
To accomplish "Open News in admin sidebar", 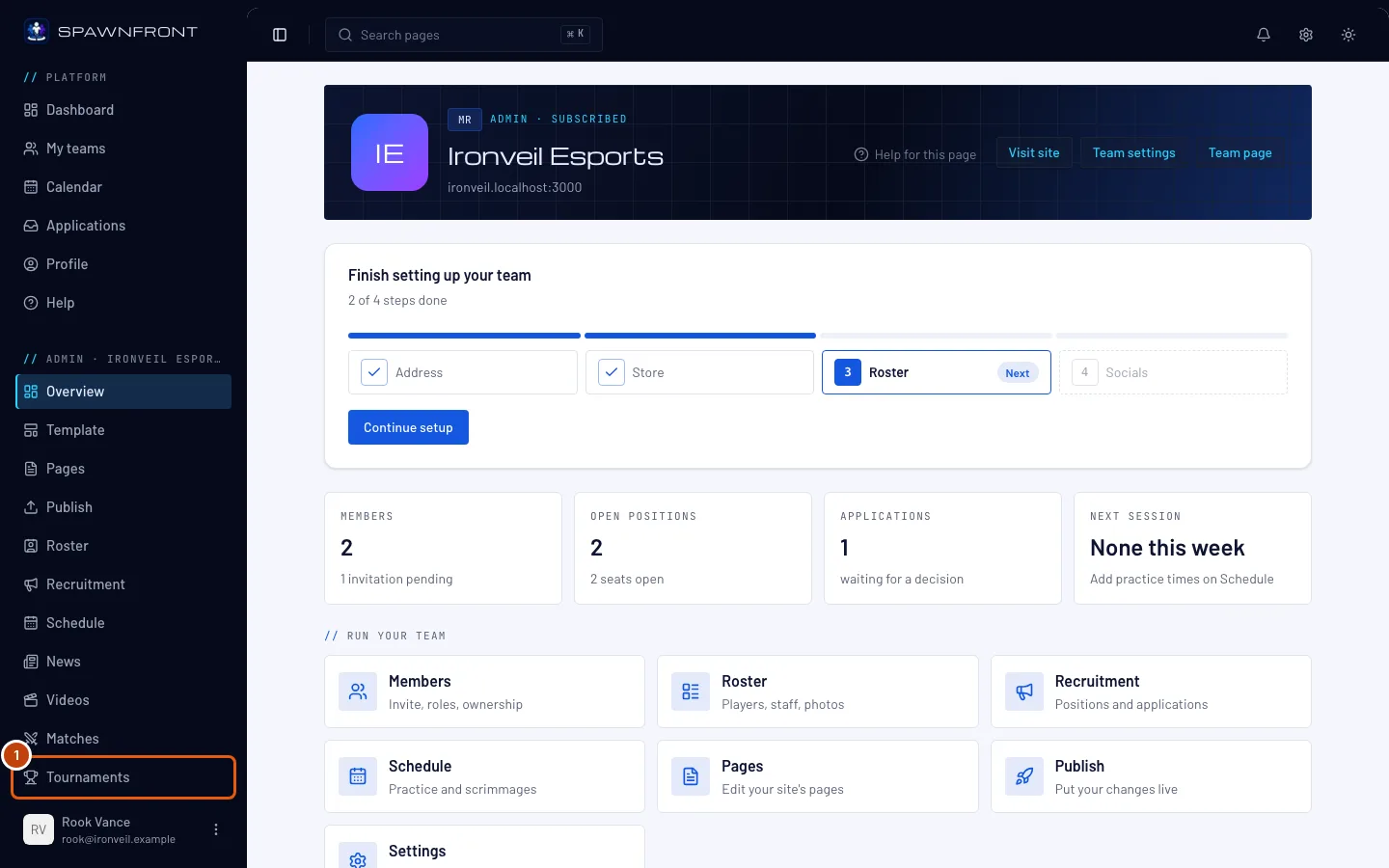I will [123, 662].
